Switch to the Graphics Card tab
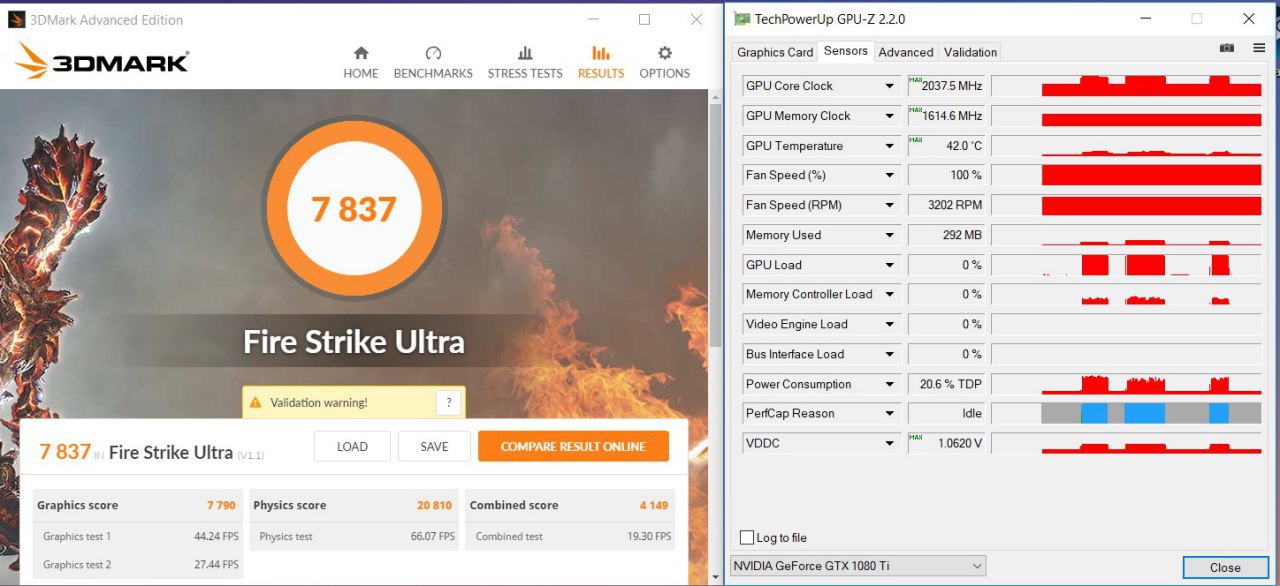1280x586 pixels. (x=775, y=52)
